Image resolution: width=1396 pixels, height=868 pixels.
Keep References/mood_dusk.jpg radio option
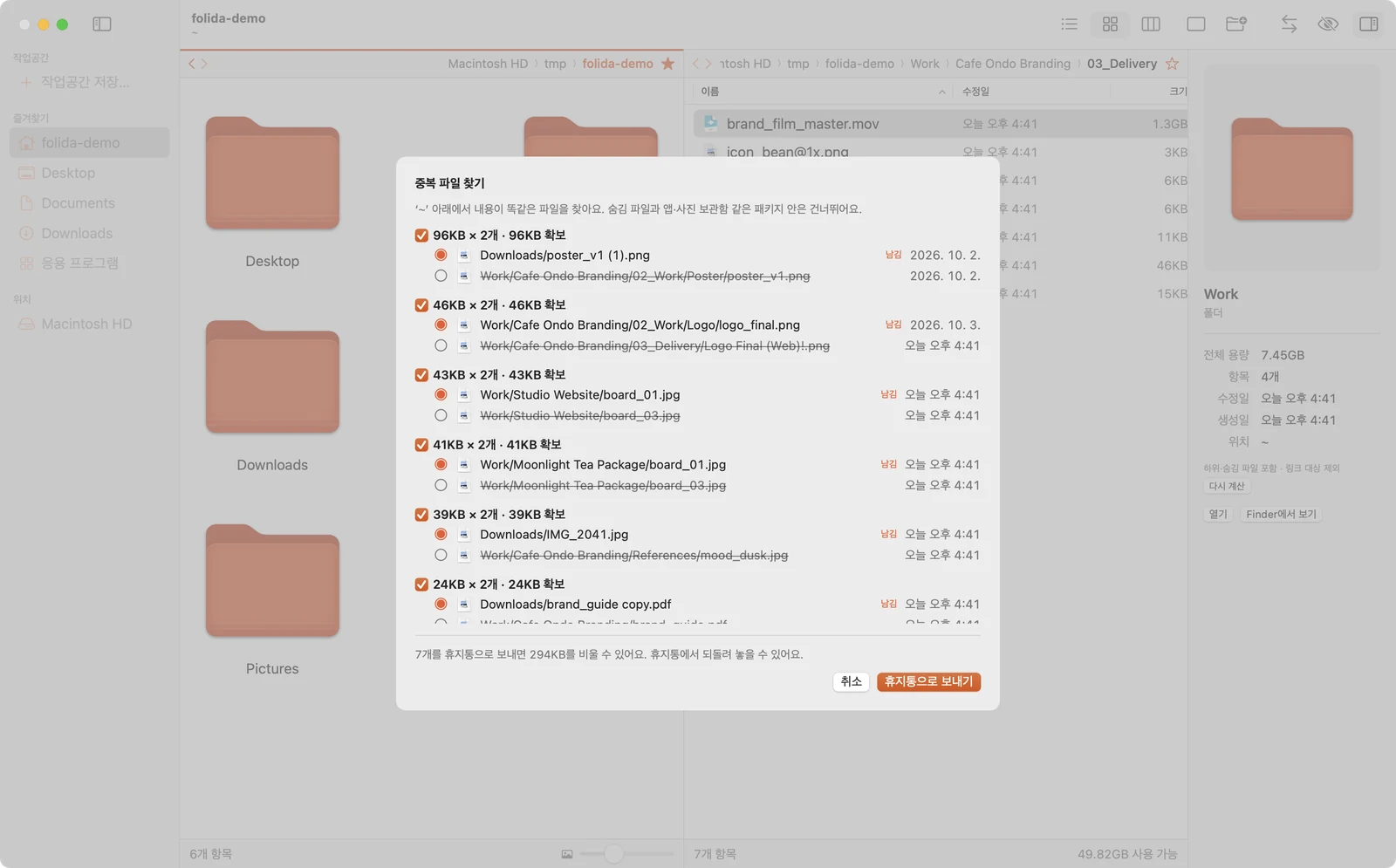(441, 555)
